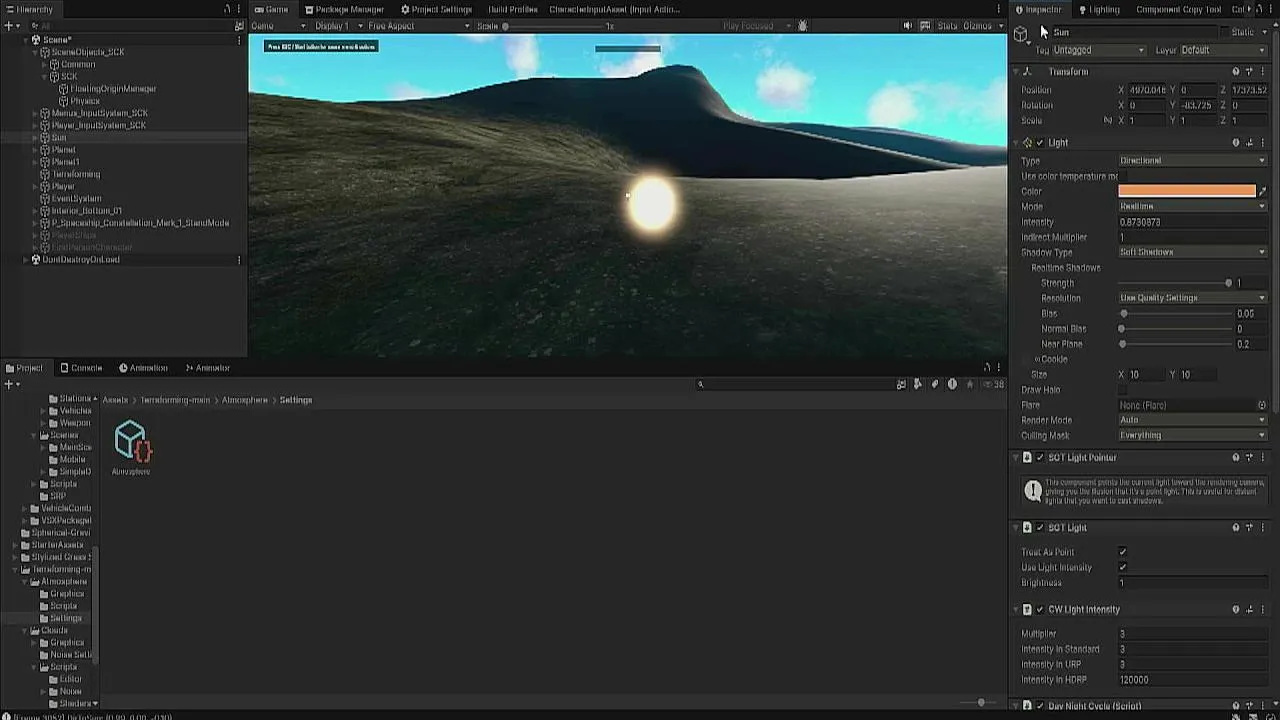The width and height of the screenshot is (1280, 720).
Task: Edit the Position X field
Action: (1148, 90)
